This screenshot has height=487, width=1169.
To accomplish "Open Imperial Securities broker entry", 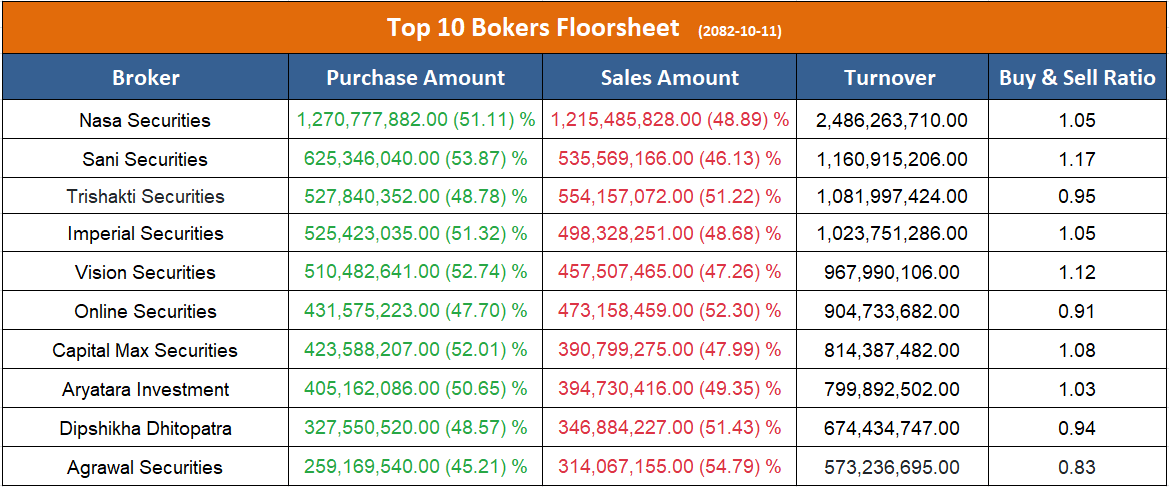I will (x=145, y=234).
